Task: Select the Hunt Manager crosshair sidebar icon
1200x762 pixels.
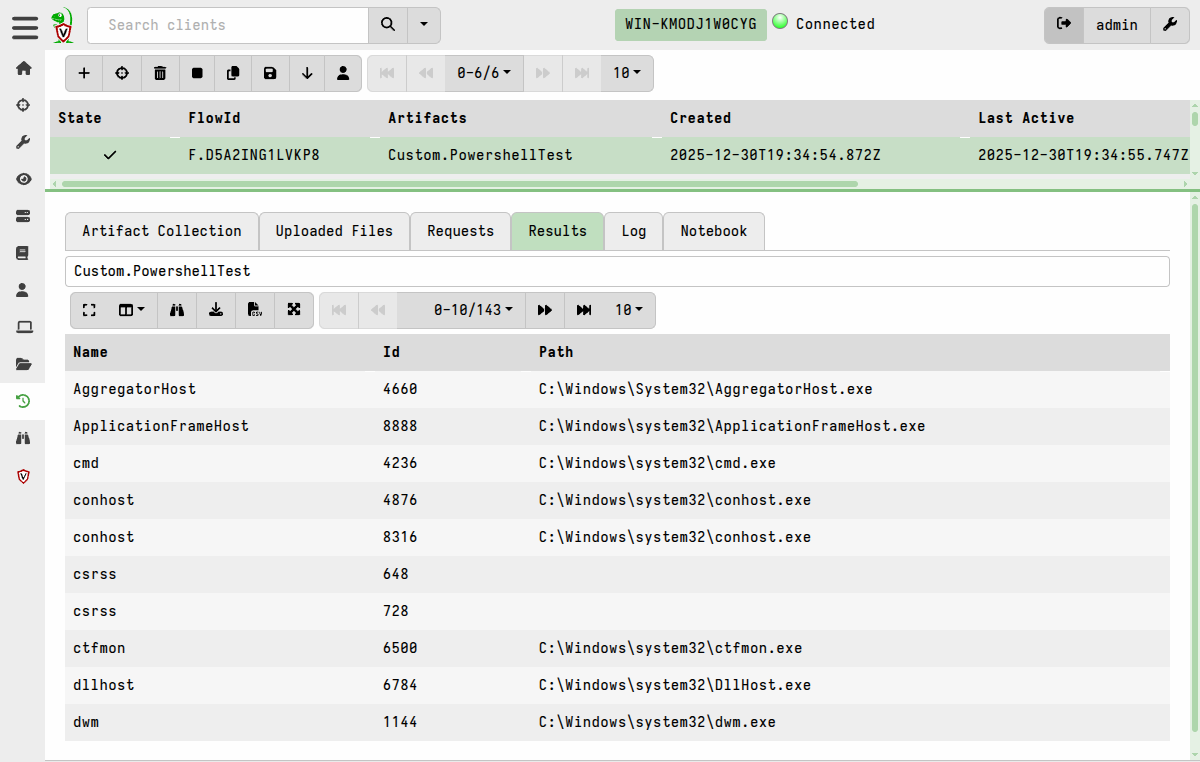Action: (x=23, y=105)
